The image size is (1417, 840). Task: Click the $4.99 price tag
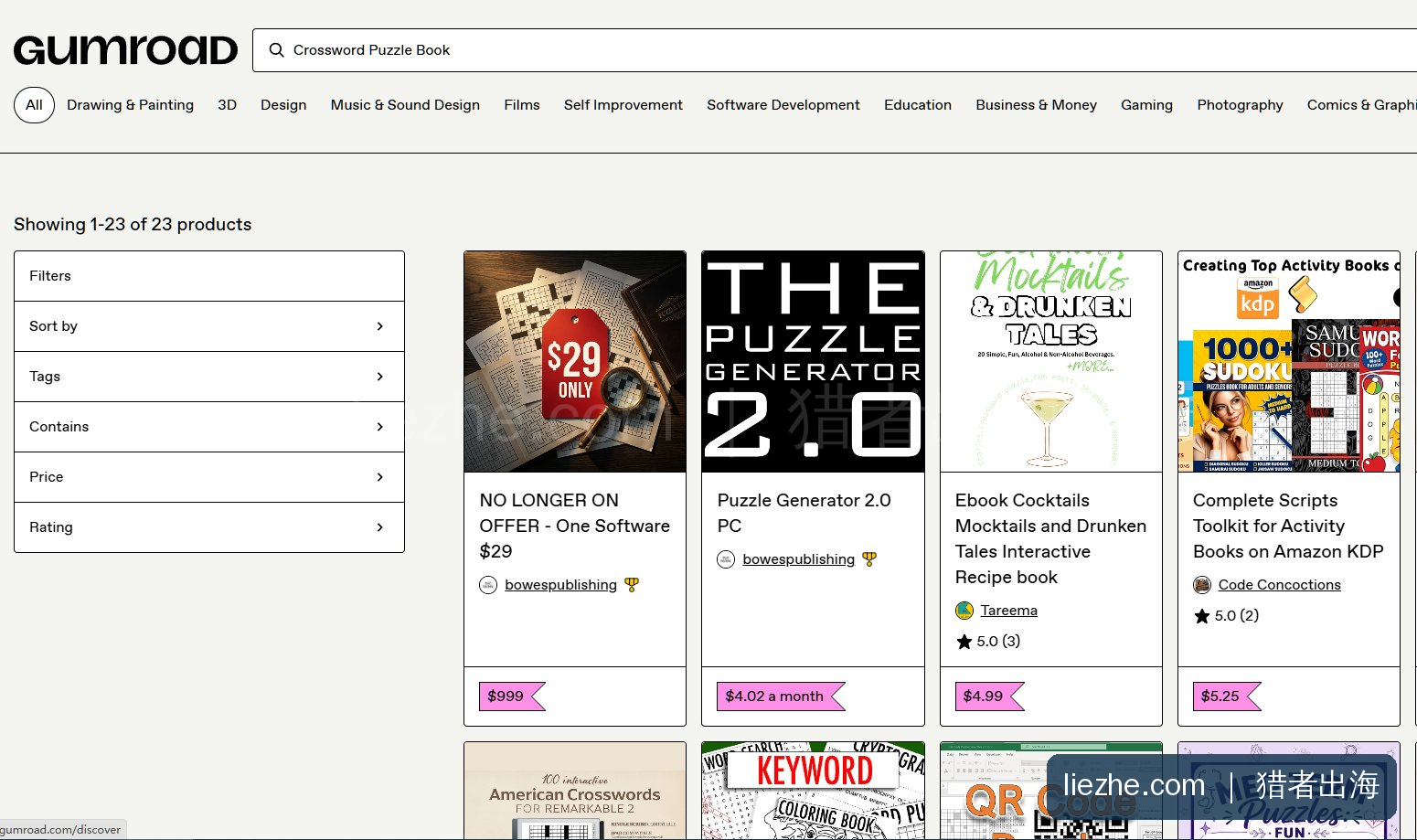[x=989, y=696]
